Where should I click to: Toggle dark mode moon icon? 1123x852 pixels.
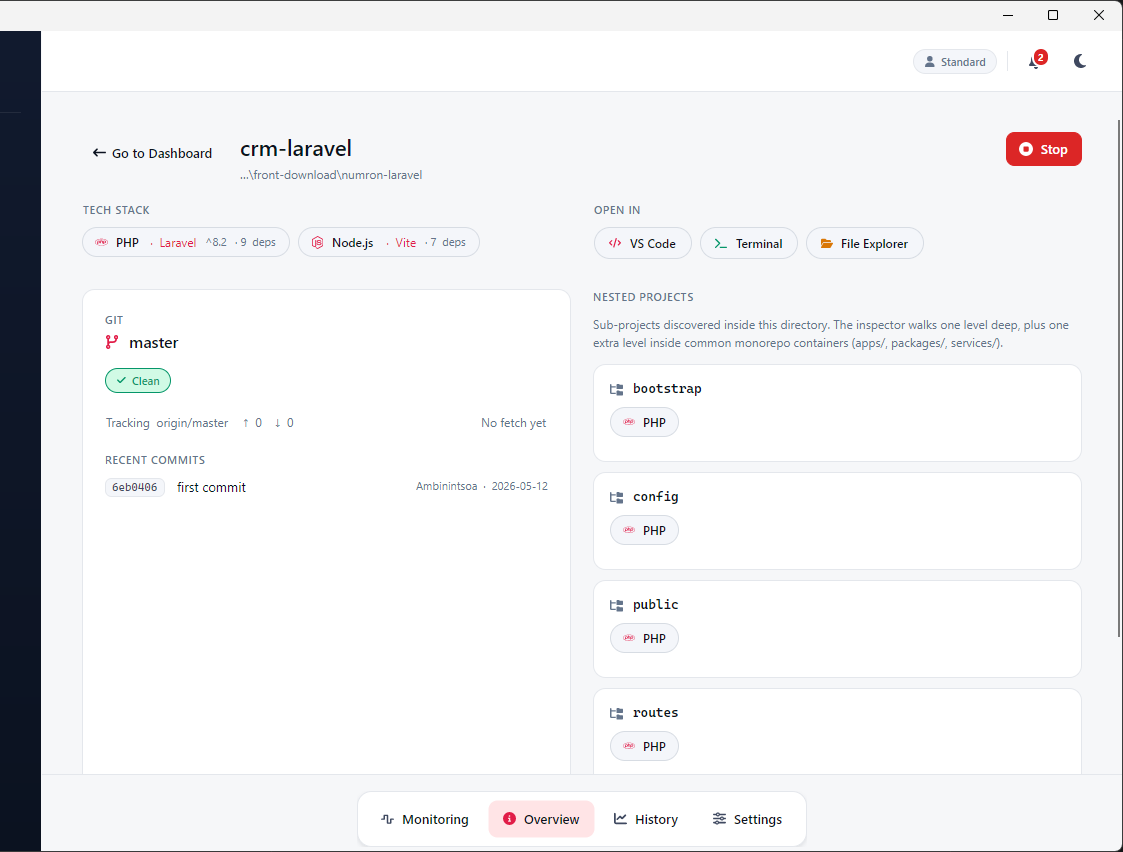1080,62
